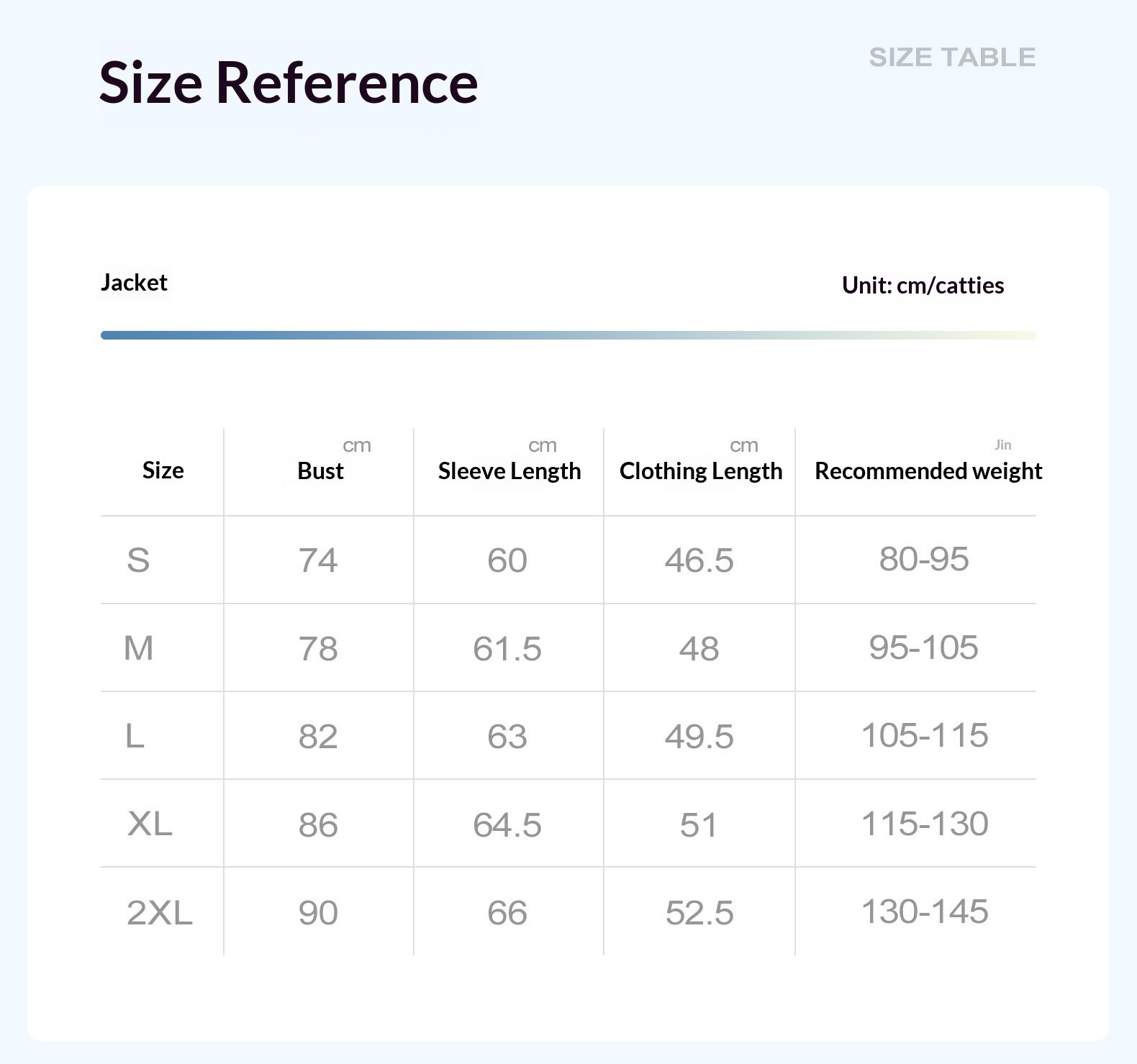Select the Clothing Length column header

tap(701, 471)
